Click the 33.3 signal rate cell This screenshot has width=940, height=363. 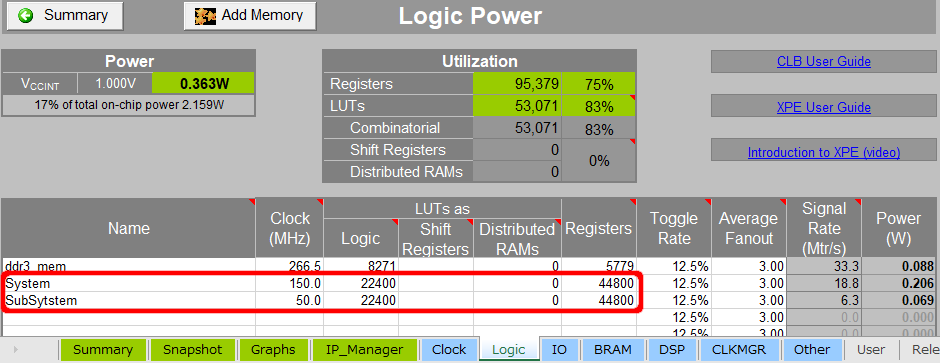[824, 267]
